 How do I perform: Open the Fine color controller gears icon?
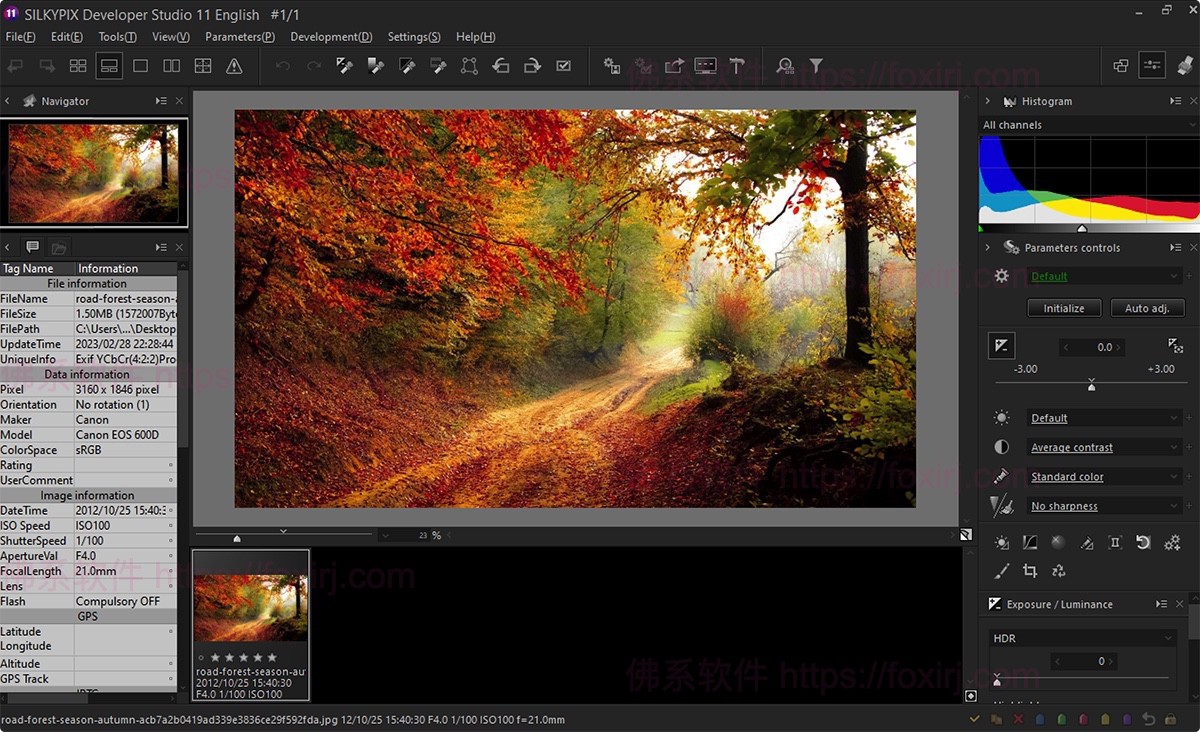tap(1172, 543)
